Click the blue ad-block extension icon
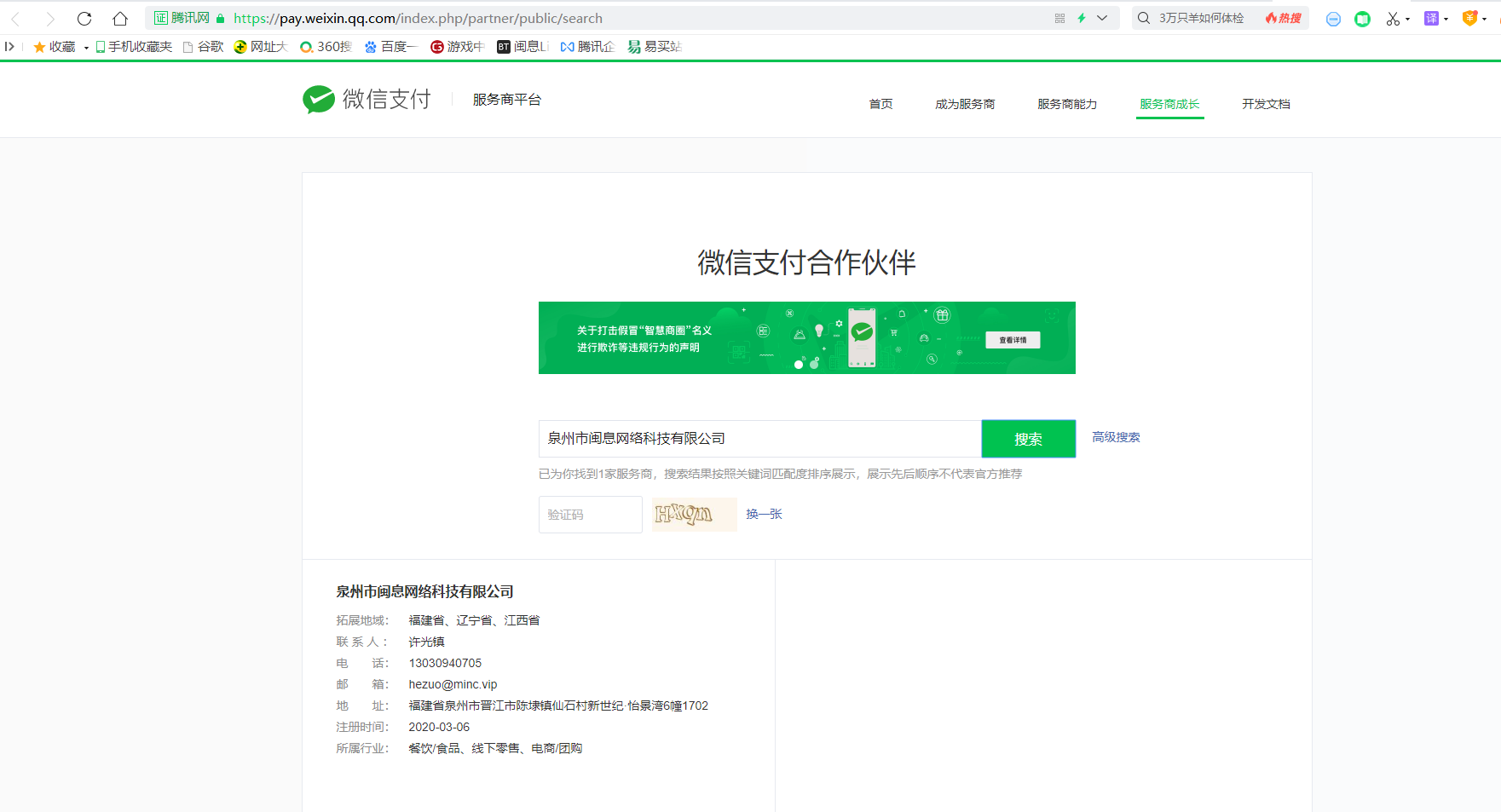This screenshot has height=812, width=1501. 1333,19
